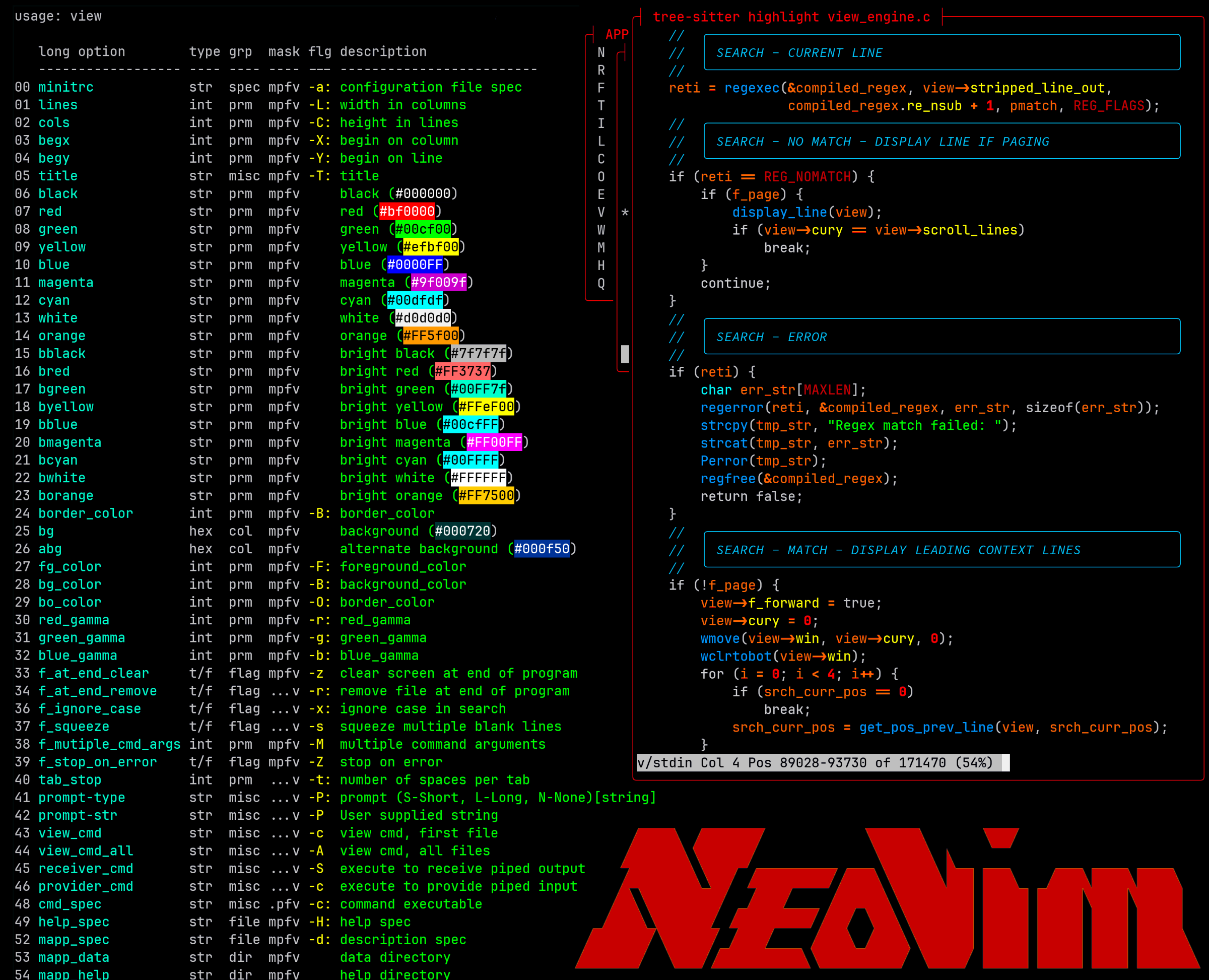
Task: Choose the H item in APP menu
Action: tap(601, 266)
